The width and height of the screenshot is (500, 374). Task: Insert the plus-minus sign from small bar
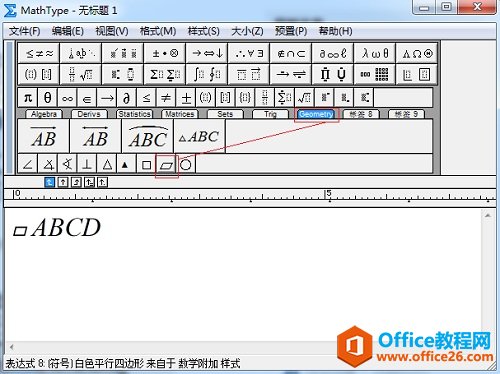pos(186,98)
